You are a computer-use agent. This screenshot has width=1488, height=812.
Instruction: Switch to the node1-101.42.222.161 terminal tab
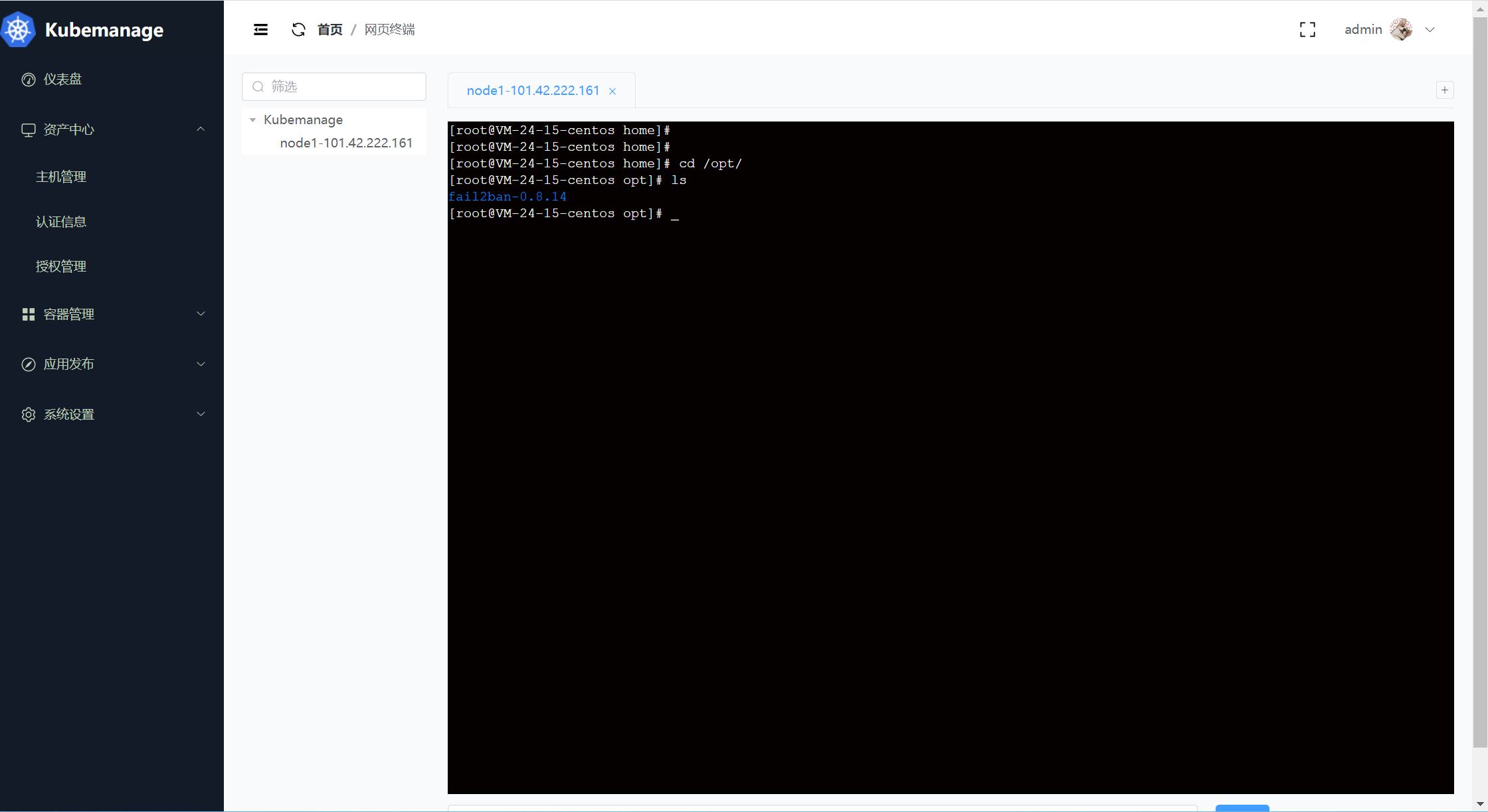(x=533, y=90)
